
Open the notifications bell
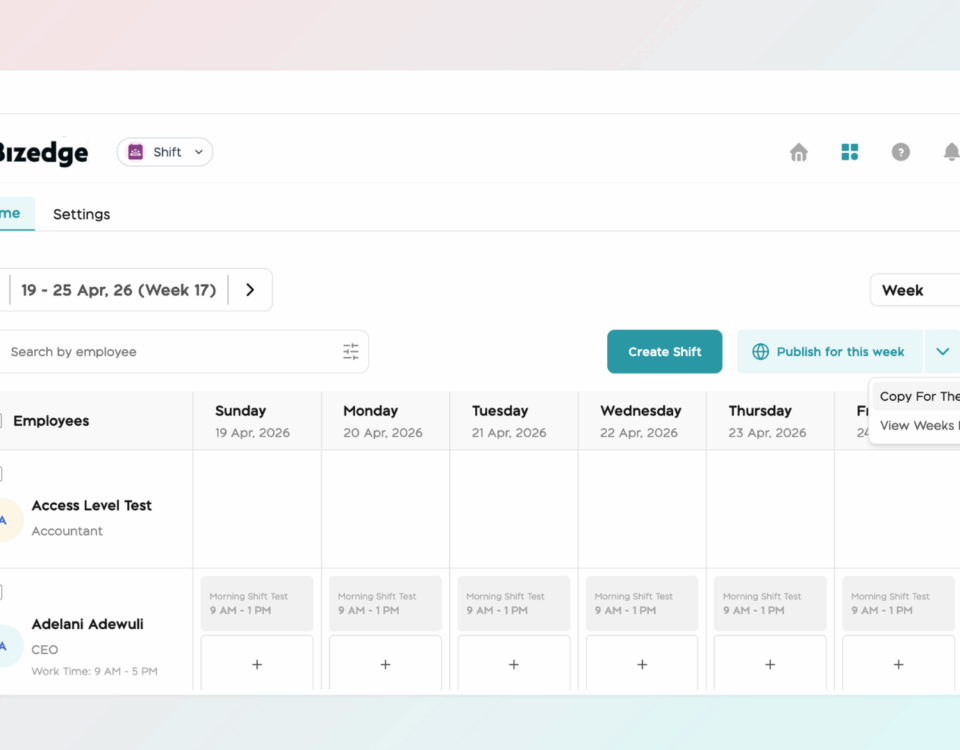pyautogui.click(x=950, y=152)
